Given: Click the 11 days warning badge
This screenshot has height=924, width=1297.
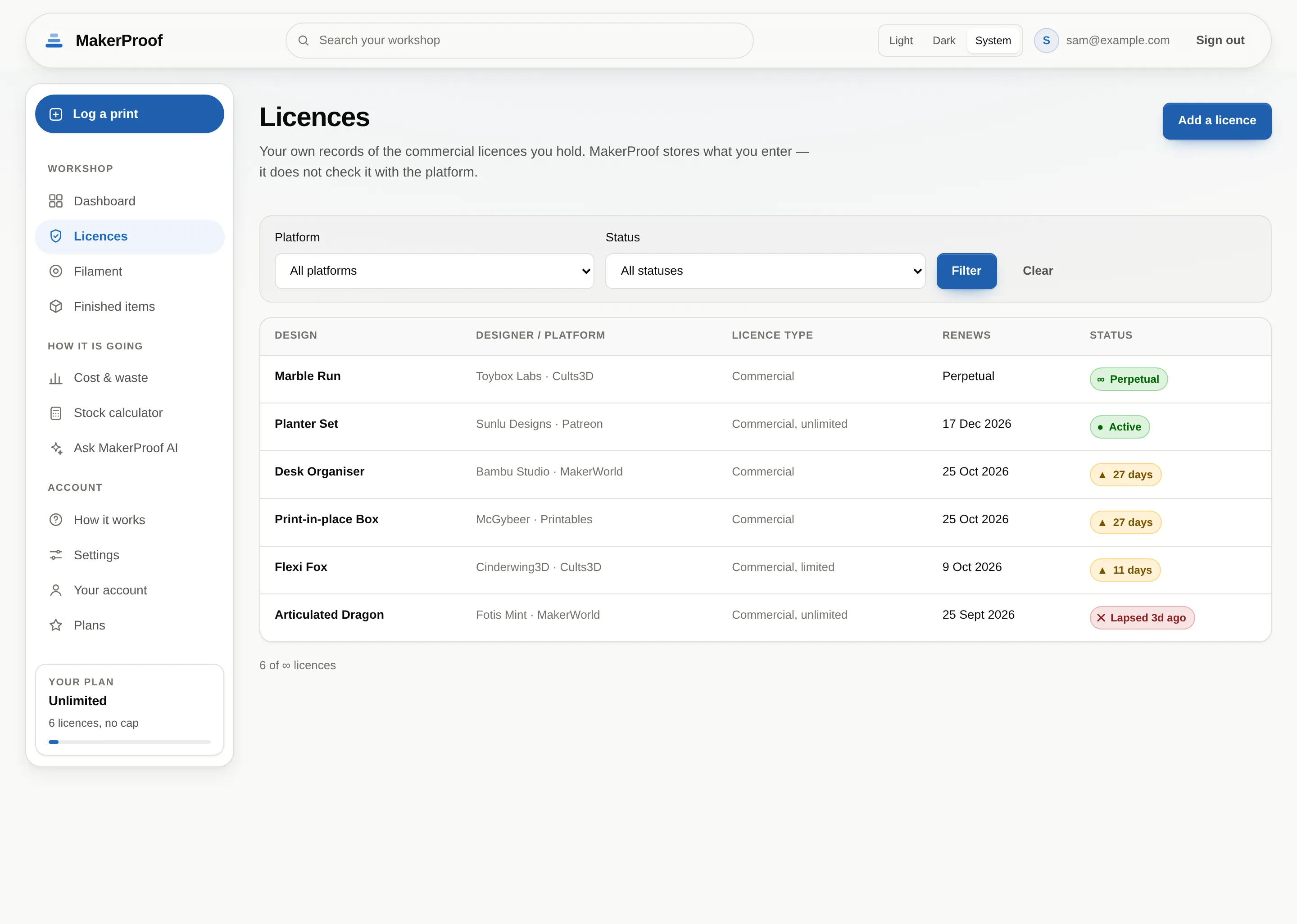Looking at the screenshot, I should click(x=1125, y=570).
